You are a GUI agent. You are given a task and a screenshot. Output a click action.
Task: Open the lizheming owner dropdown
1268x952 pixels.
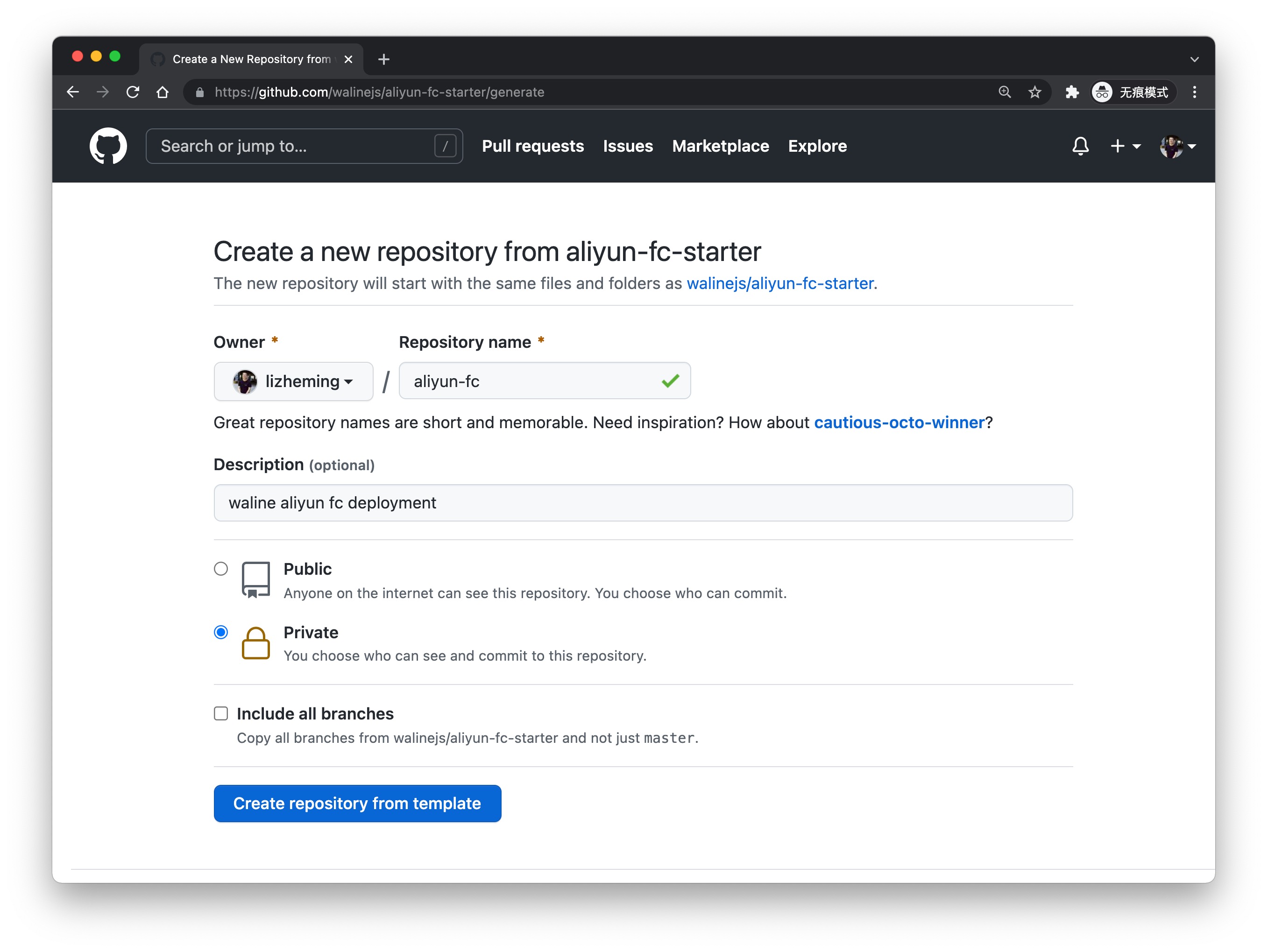(x=293, y=381)
